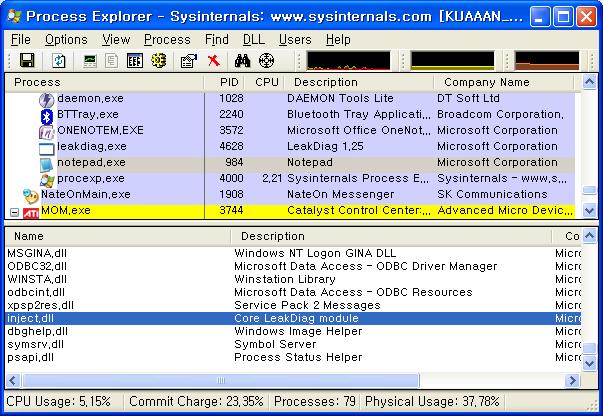Viewport: 603px width, 416px height.
Task: Open the System Information graph icon
Action: pyautogui.click(x=90, y=60)
